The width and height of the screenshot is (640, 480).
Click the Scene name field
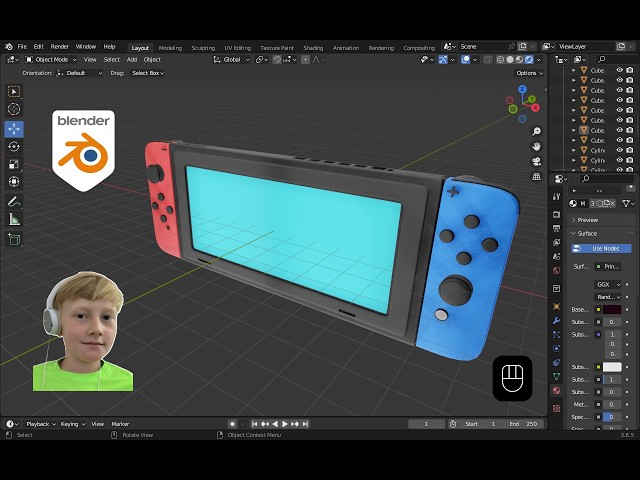click(482, 47)
